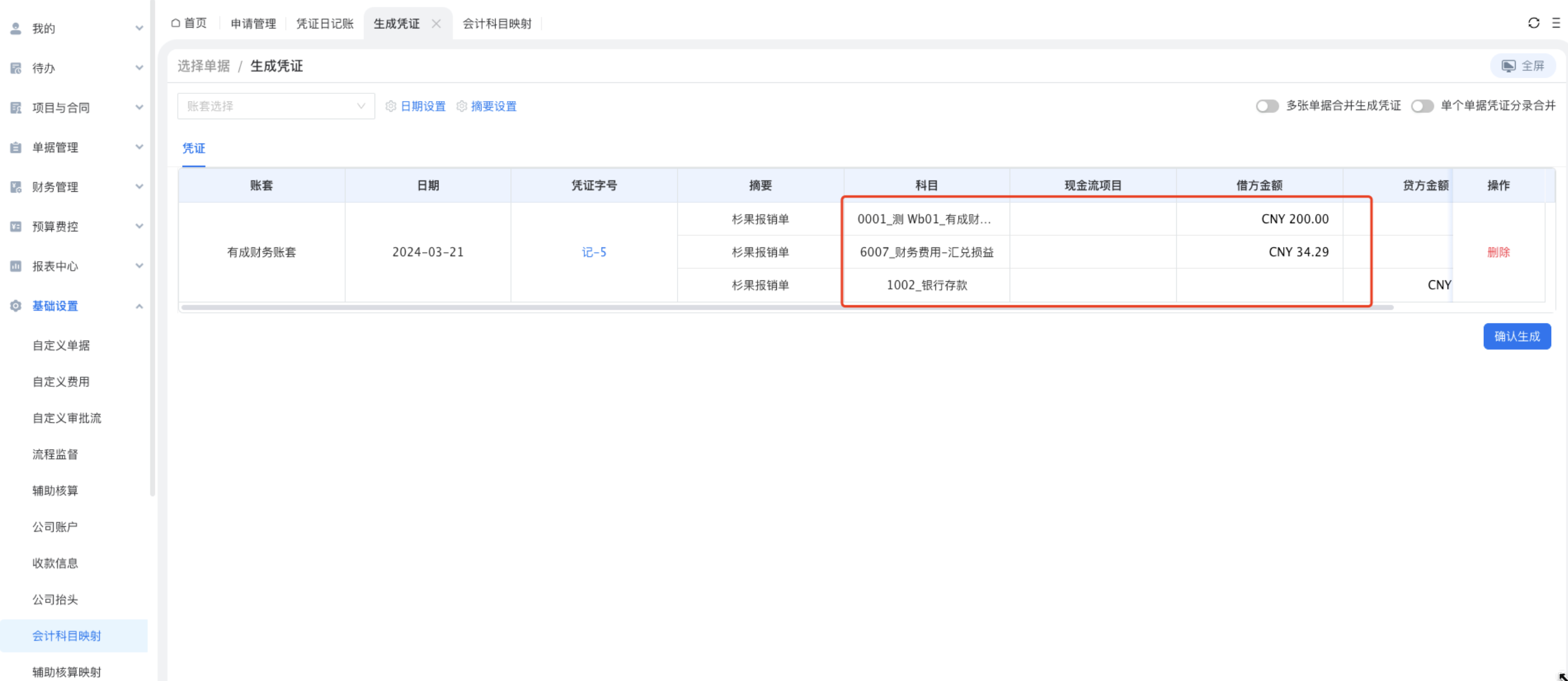This screenshot has width=1568, height=681.
Task: Click the 报表中心 chart icon in sidebar
Action: [x=16, y=266]
